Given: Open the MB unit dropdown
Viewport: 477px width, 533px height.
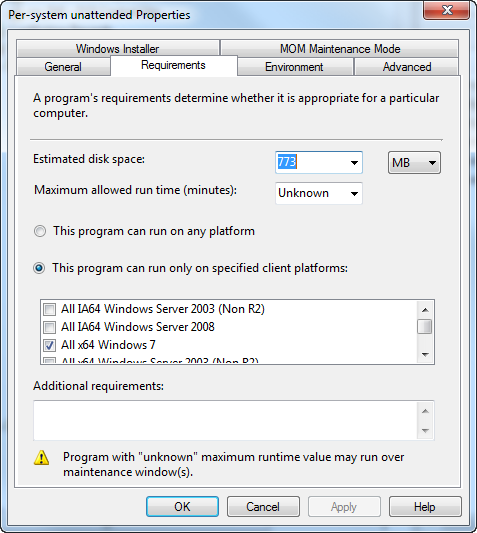Looking at the screenshot, I should (x=414, y=163).
